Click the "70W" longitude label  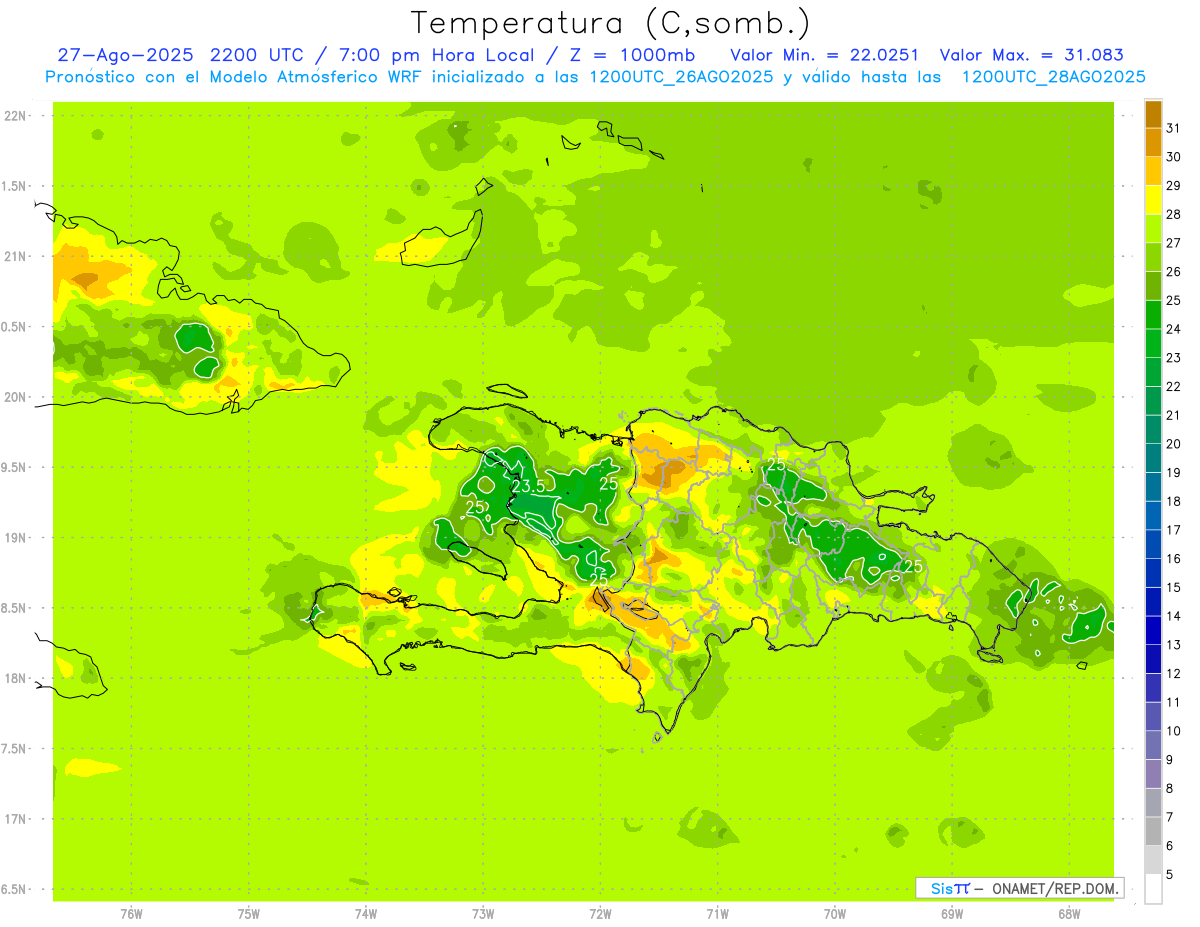point(835,913)
